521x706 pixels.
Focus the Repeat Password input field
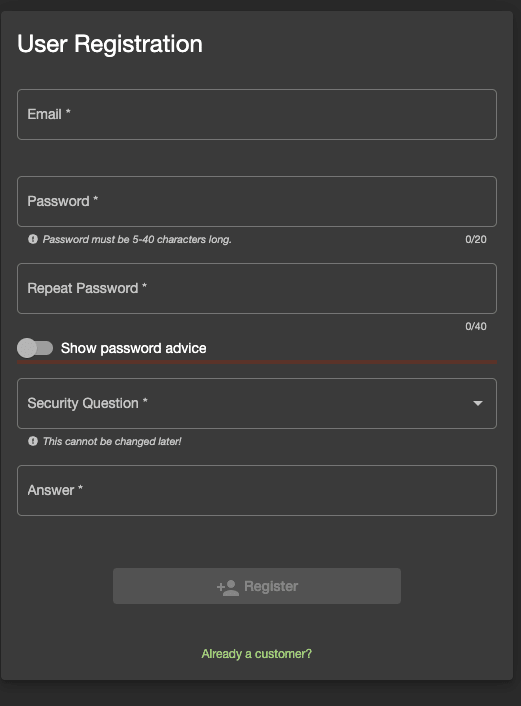257,288
